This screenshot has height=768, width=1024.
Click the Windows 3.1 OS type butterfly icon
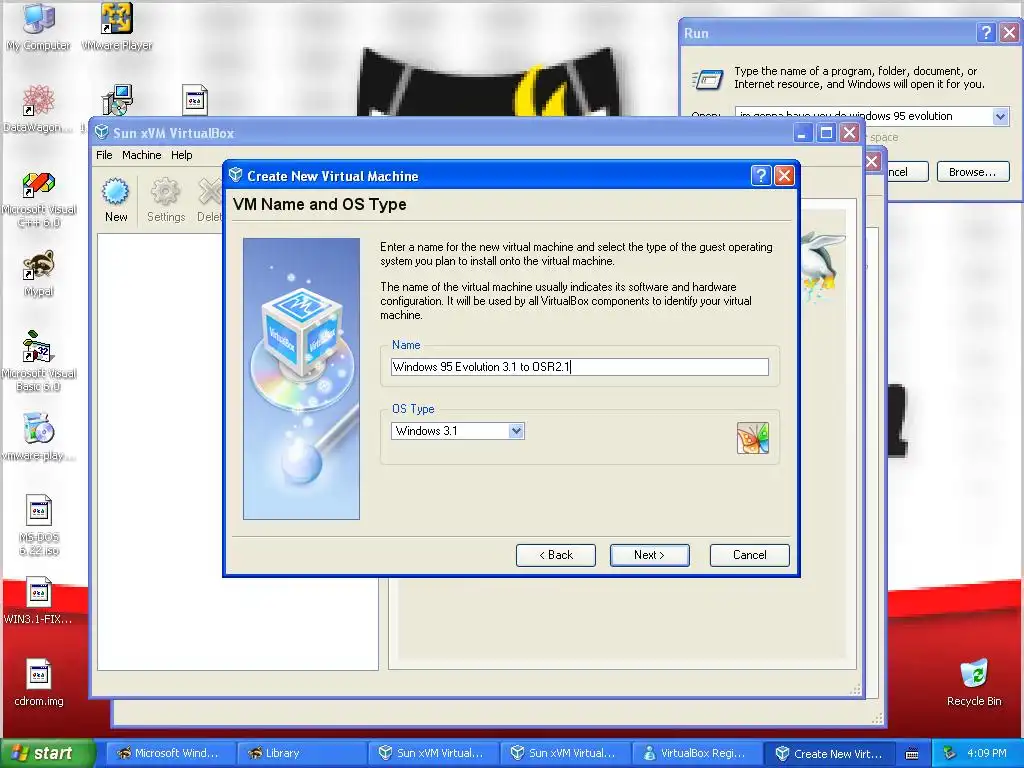(x=752, y=438)
